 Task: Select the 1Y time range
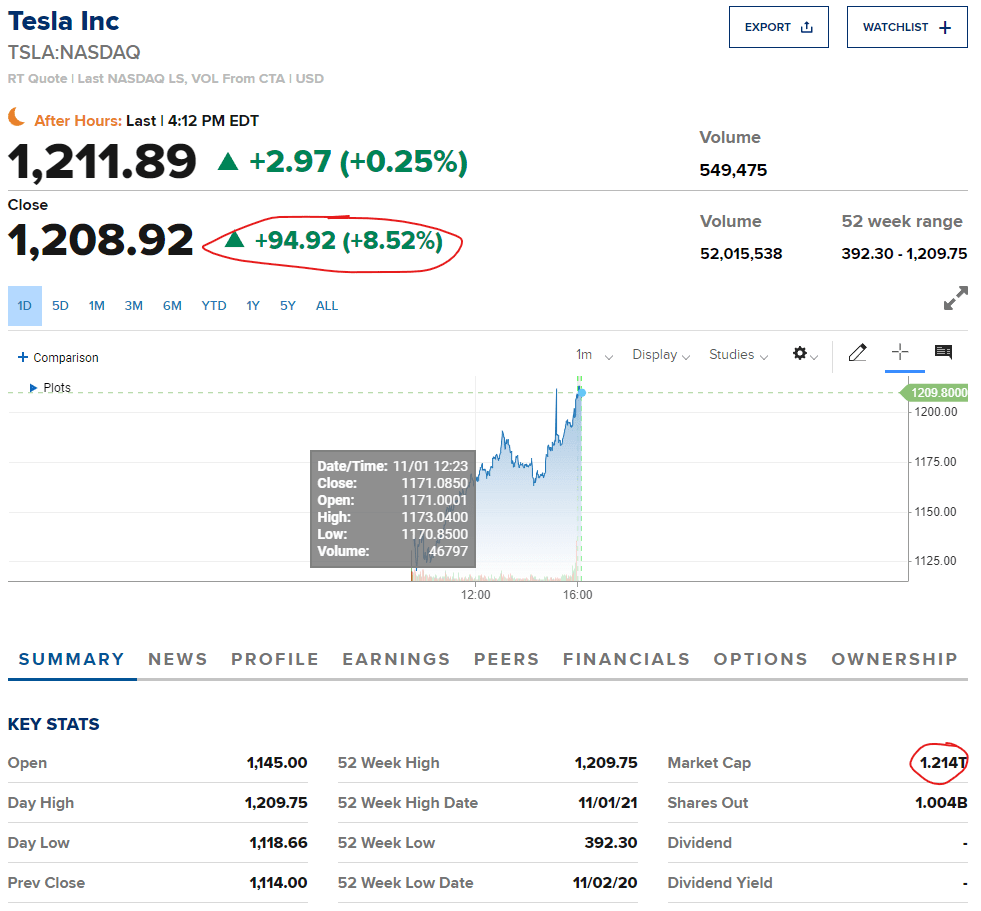pos(253,305)
